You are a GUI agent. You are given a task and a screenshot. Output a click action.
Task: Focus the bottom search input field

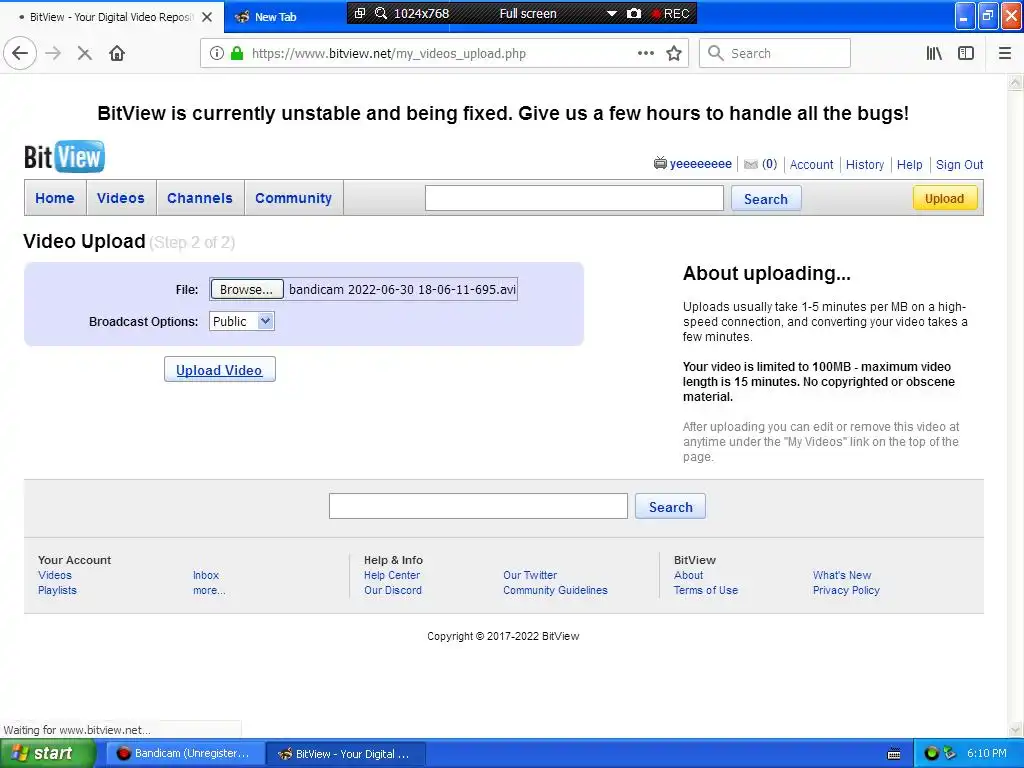478,506
